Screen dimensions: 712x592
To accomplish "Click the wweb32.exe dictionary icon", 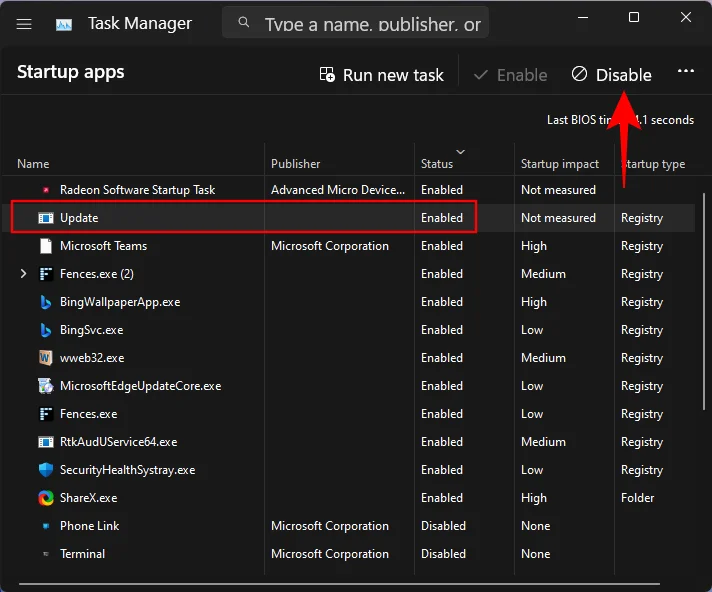I will (x=46, y=358).
